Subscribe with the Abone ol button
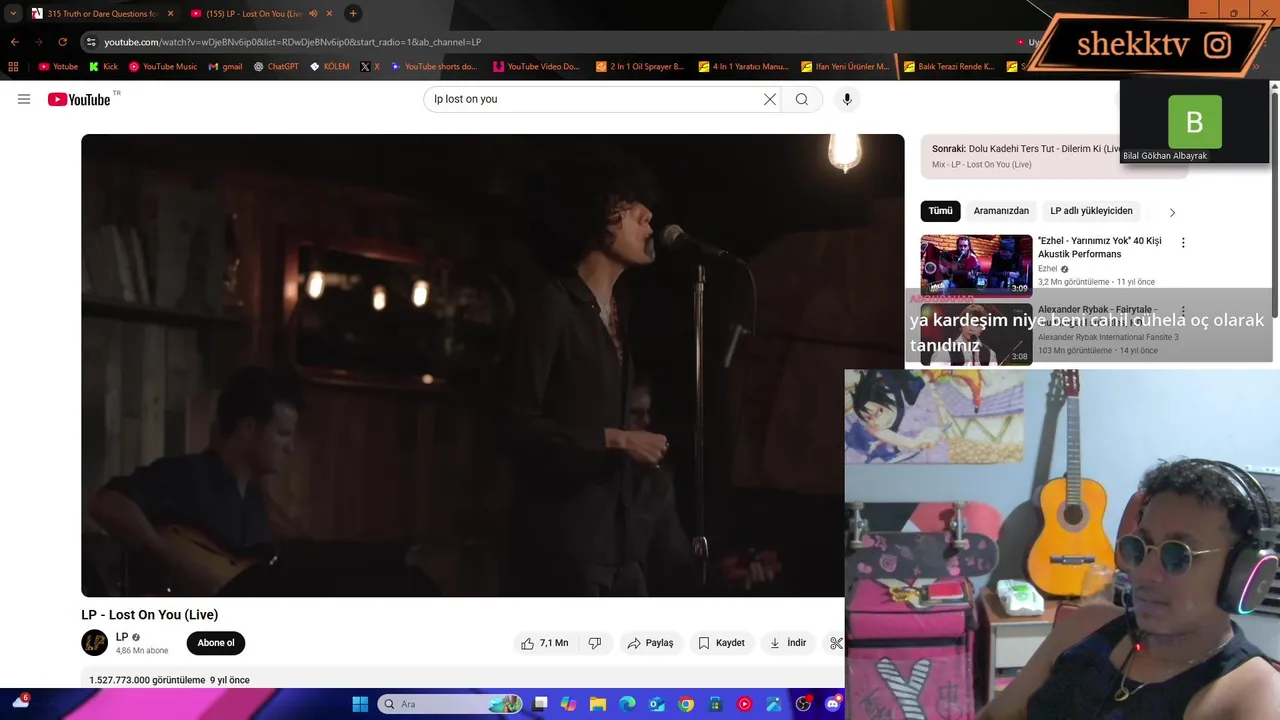This screenshot has width=1280, height=720. pyautogui.click(x=216, y=643)
